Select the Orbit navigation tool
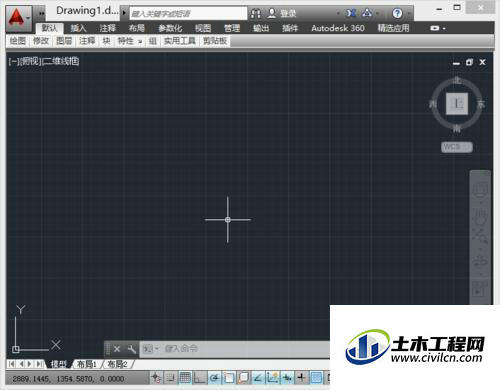The width and height of the screenshot is (500, 390). [480, 261]
